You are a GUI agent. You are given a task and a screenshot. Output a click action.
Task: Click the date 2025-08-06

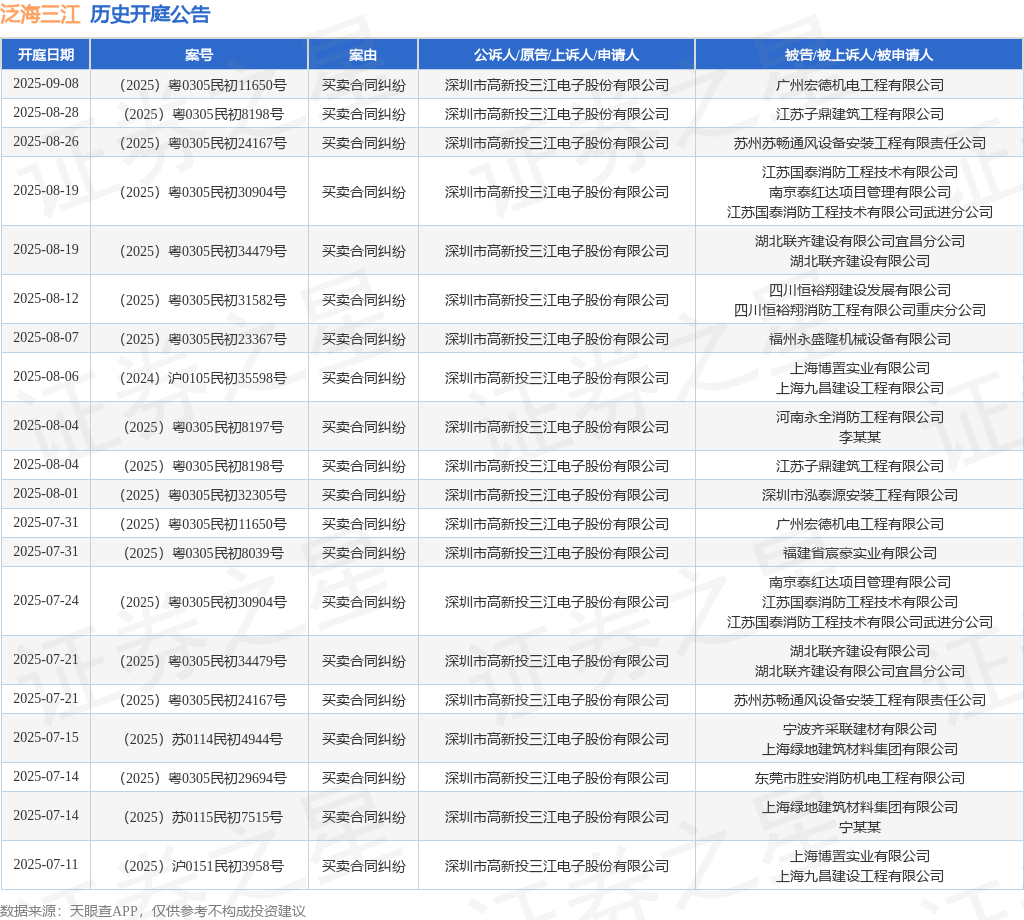pos(46,377)
